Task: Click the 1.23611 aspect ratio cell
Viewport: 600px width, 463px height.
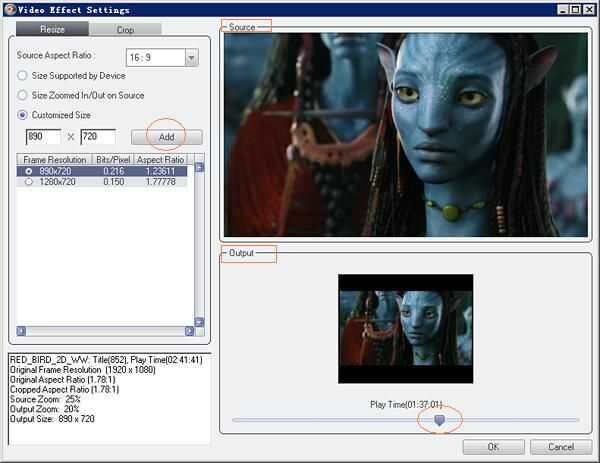Action: 160,171
